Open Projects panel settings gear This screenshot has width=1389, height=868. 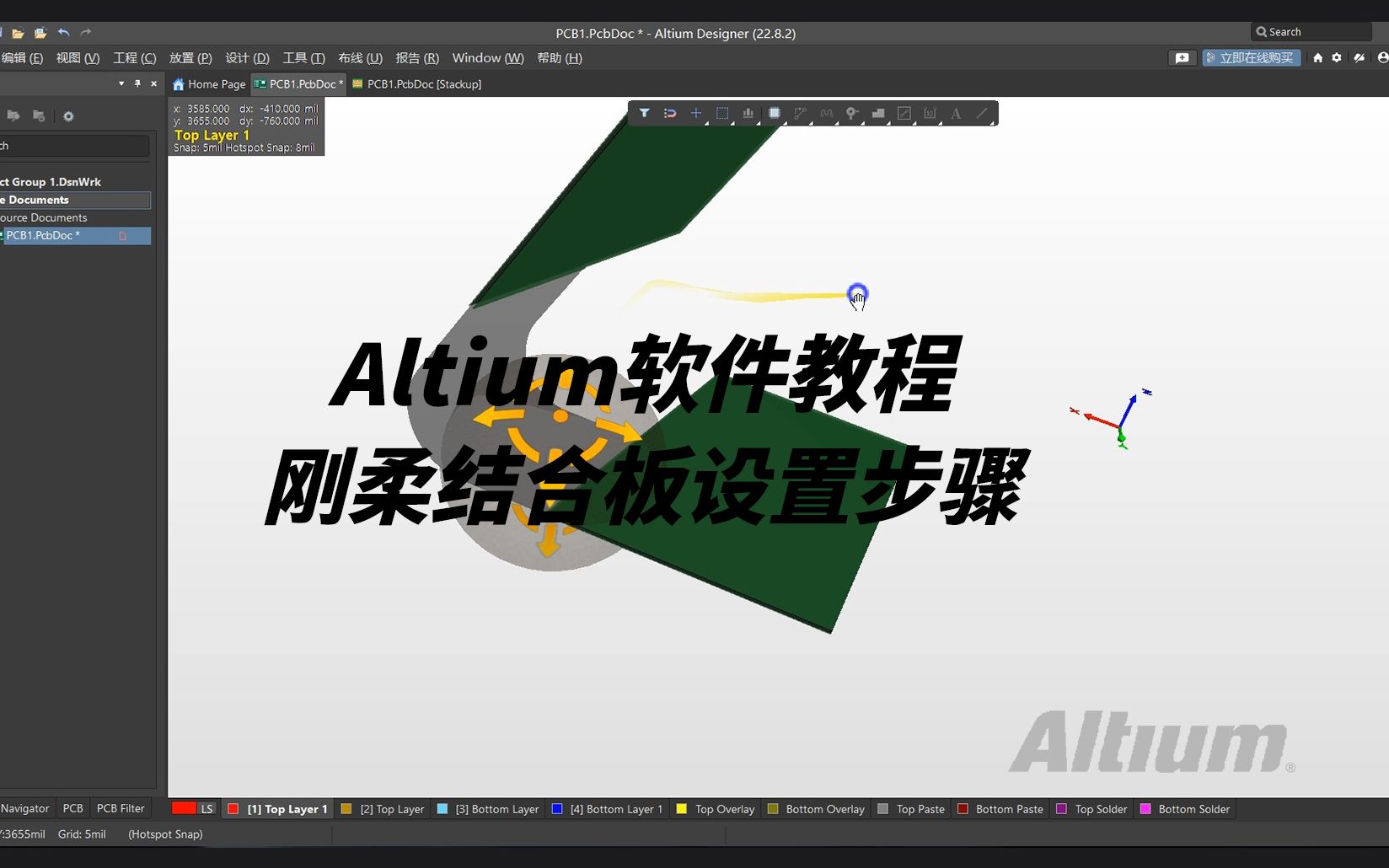point(68,116)
